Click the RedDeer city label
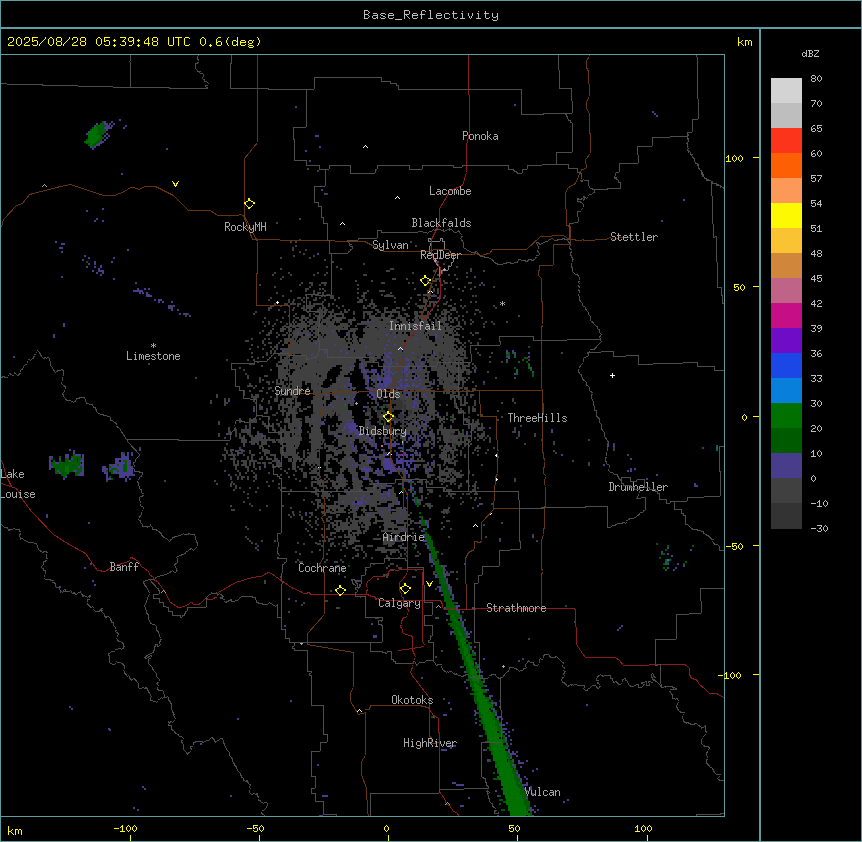Image resolution: width=862 pixels, height=842 pixels. point(440,255)
